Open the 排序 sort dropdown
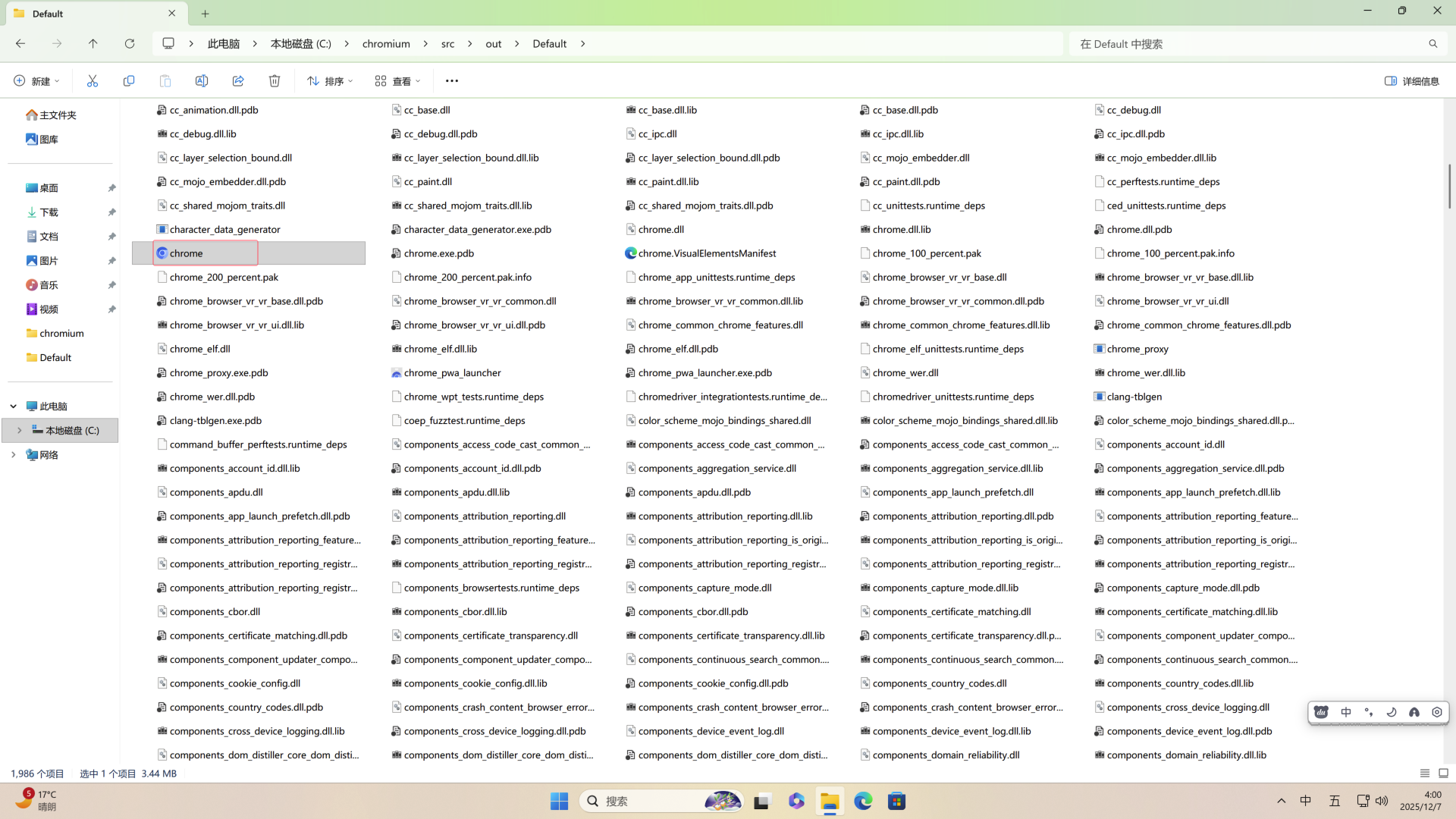 330,81
